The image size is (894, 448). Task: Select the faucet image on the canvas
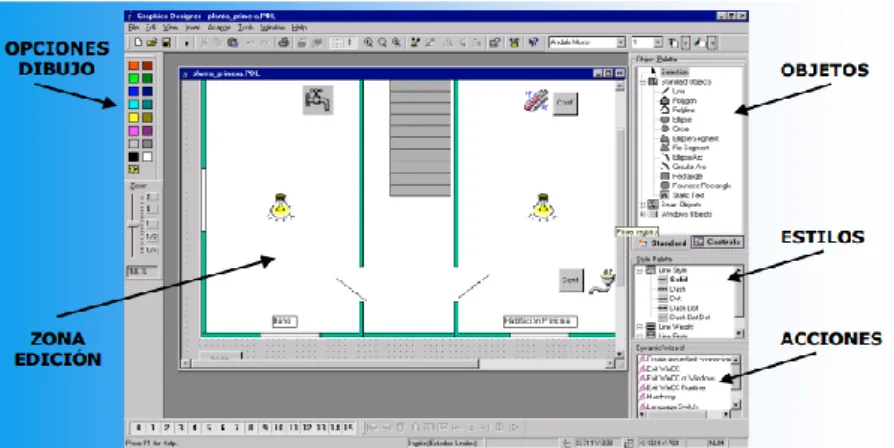click(318, 100)
